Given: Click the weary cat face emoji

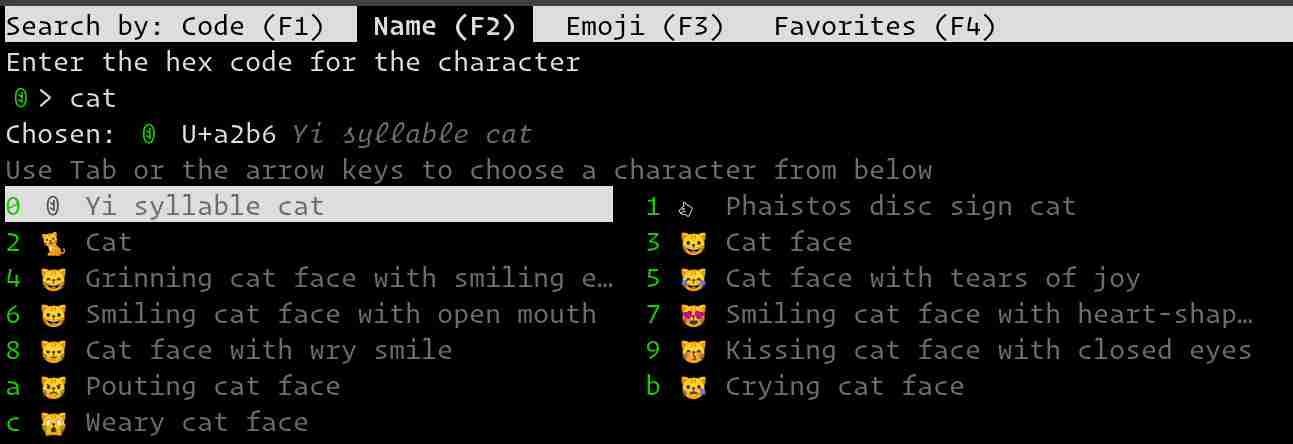Looking at the screenshot, I should tap(53, 423).
